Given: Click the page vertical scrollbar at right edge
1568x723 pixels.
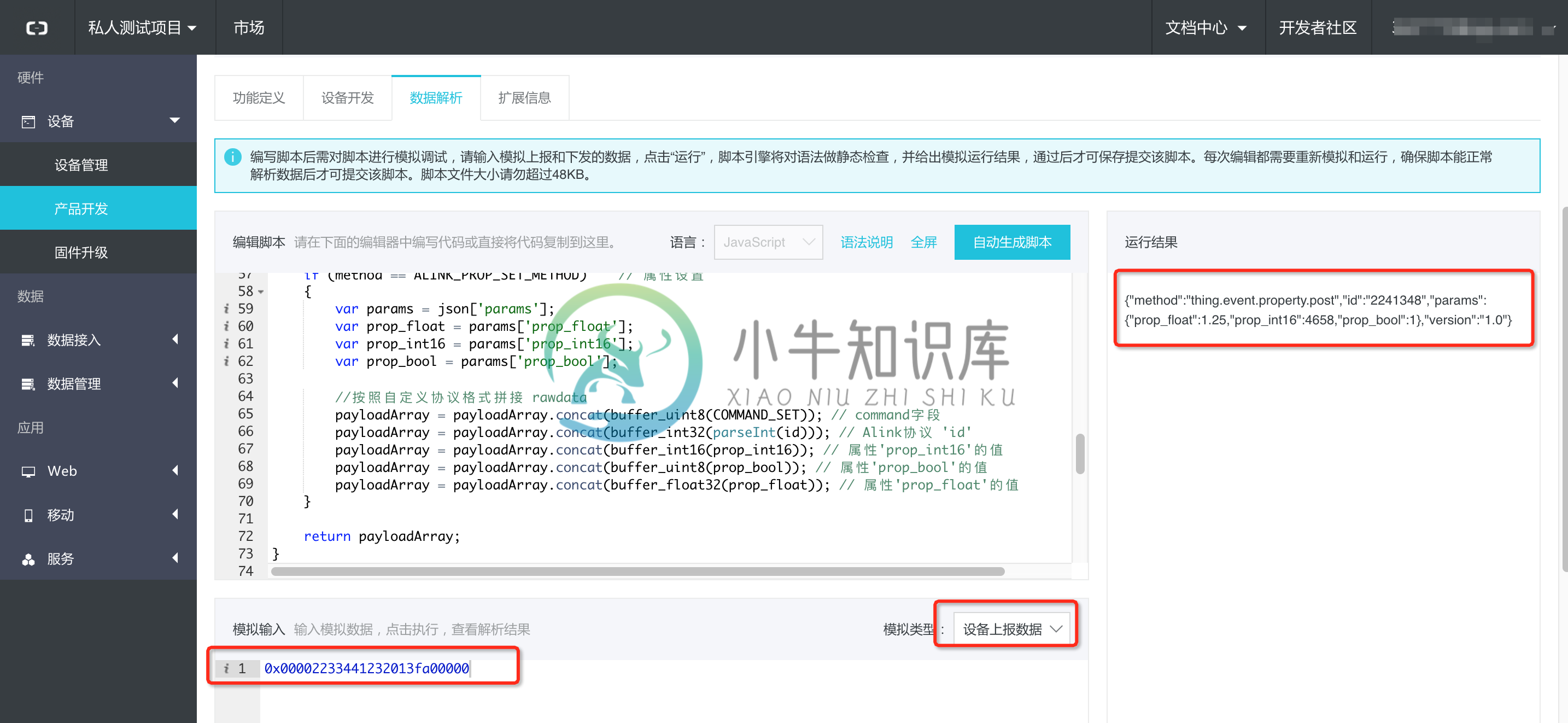Looking at the screenshot, I should 1564,390.
